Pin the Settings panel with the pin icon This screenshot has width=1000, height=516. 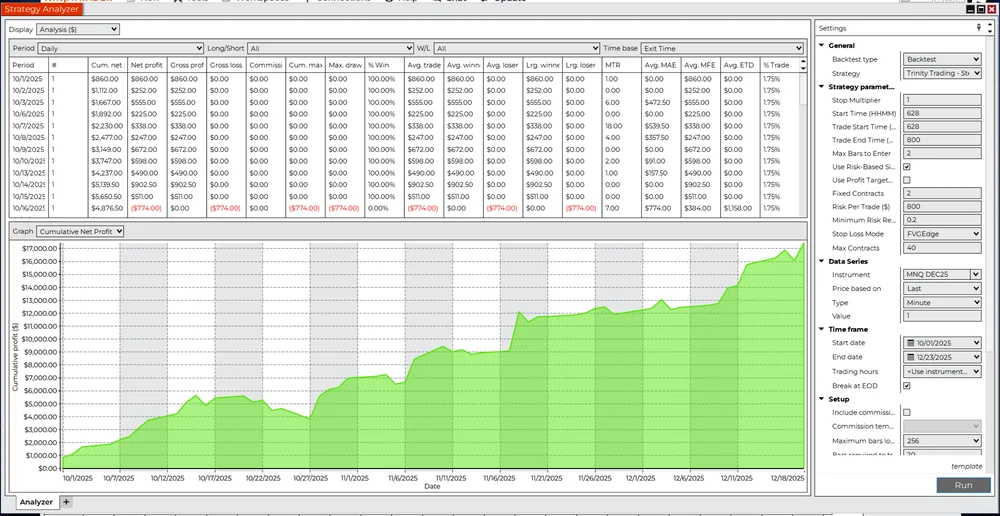(x=979, y=28)
